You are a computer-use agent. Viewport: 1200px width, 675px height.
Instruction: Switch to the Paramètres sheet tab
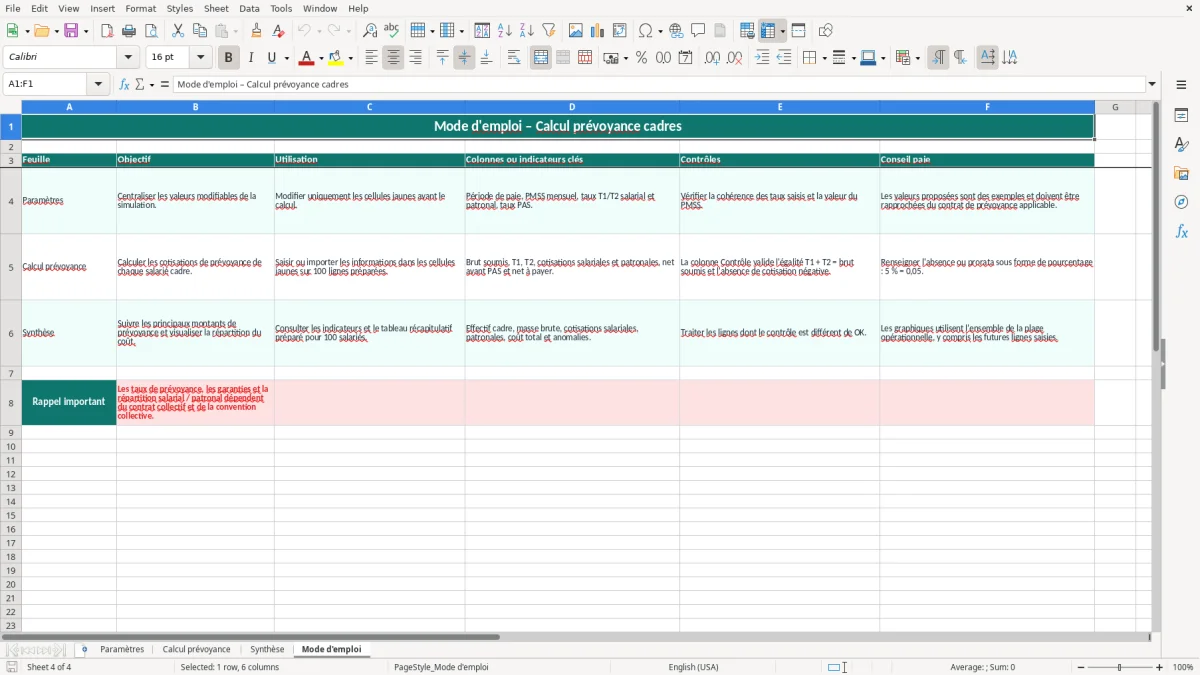[x=122, y=649]
